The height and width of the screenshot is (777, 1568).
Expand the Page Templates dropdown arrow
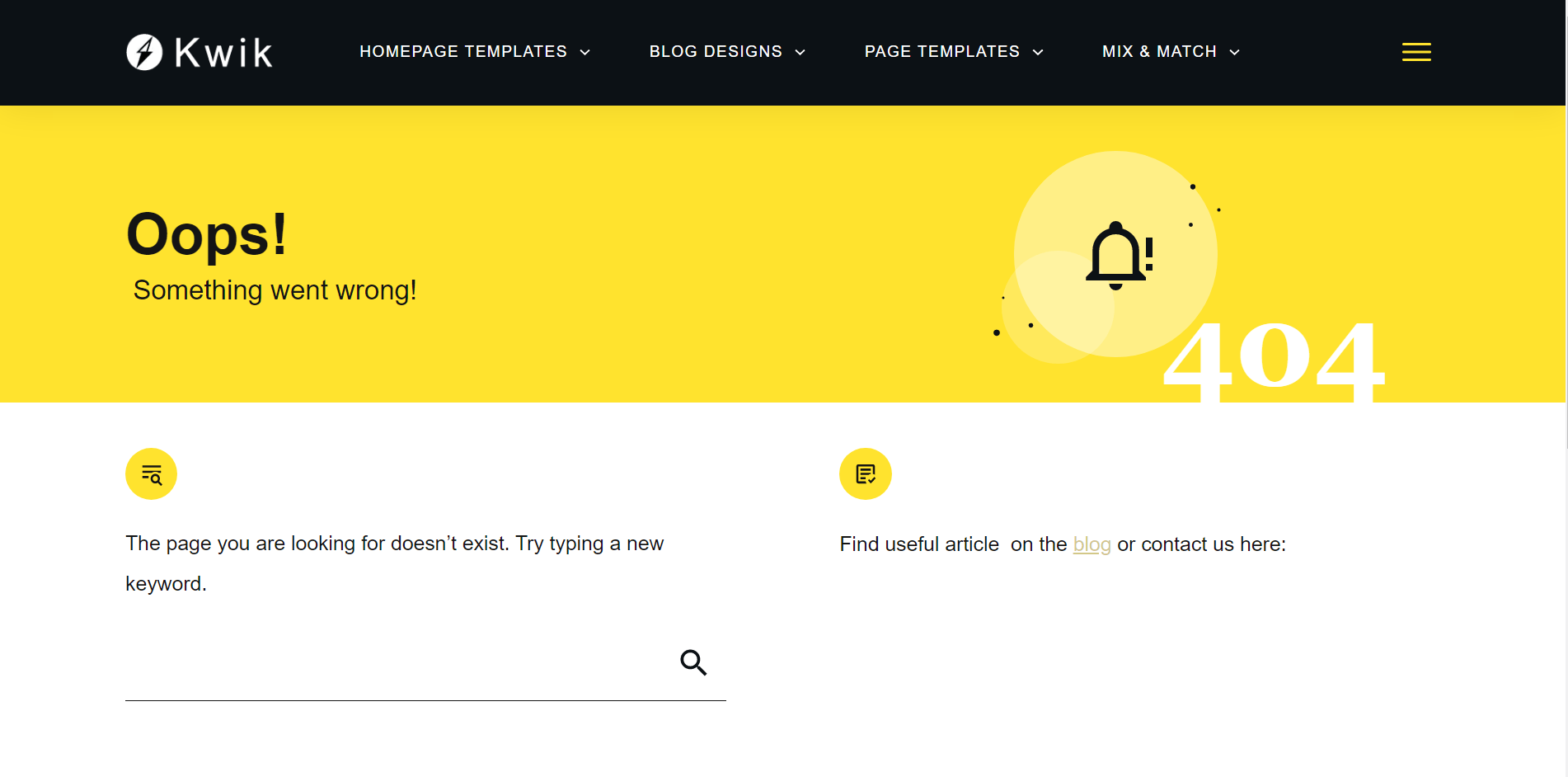coord(1038,53)
